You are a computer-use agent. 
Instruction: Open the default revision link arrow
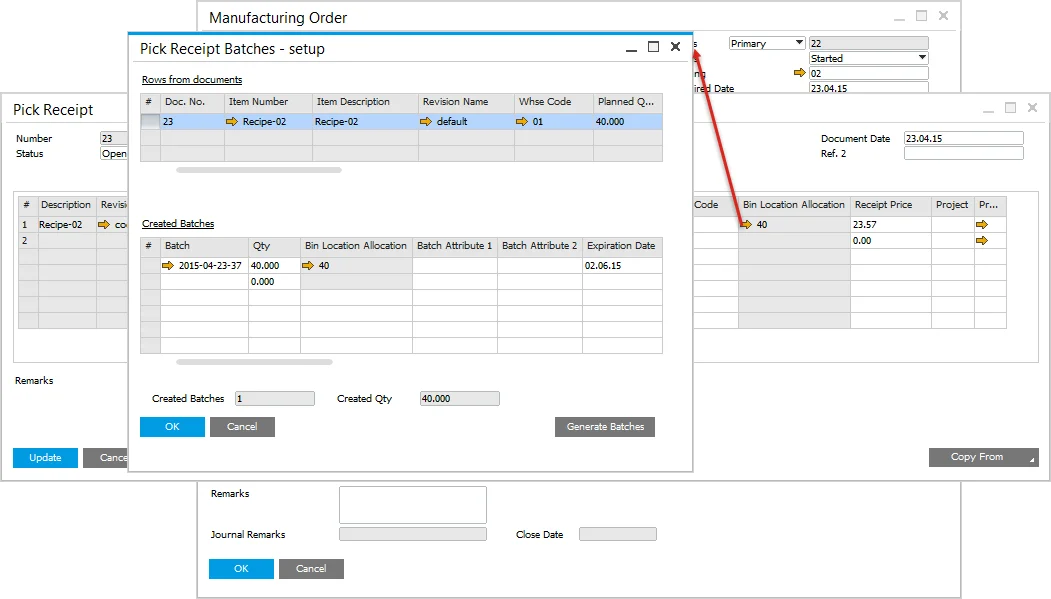click(x=426, y=121)
